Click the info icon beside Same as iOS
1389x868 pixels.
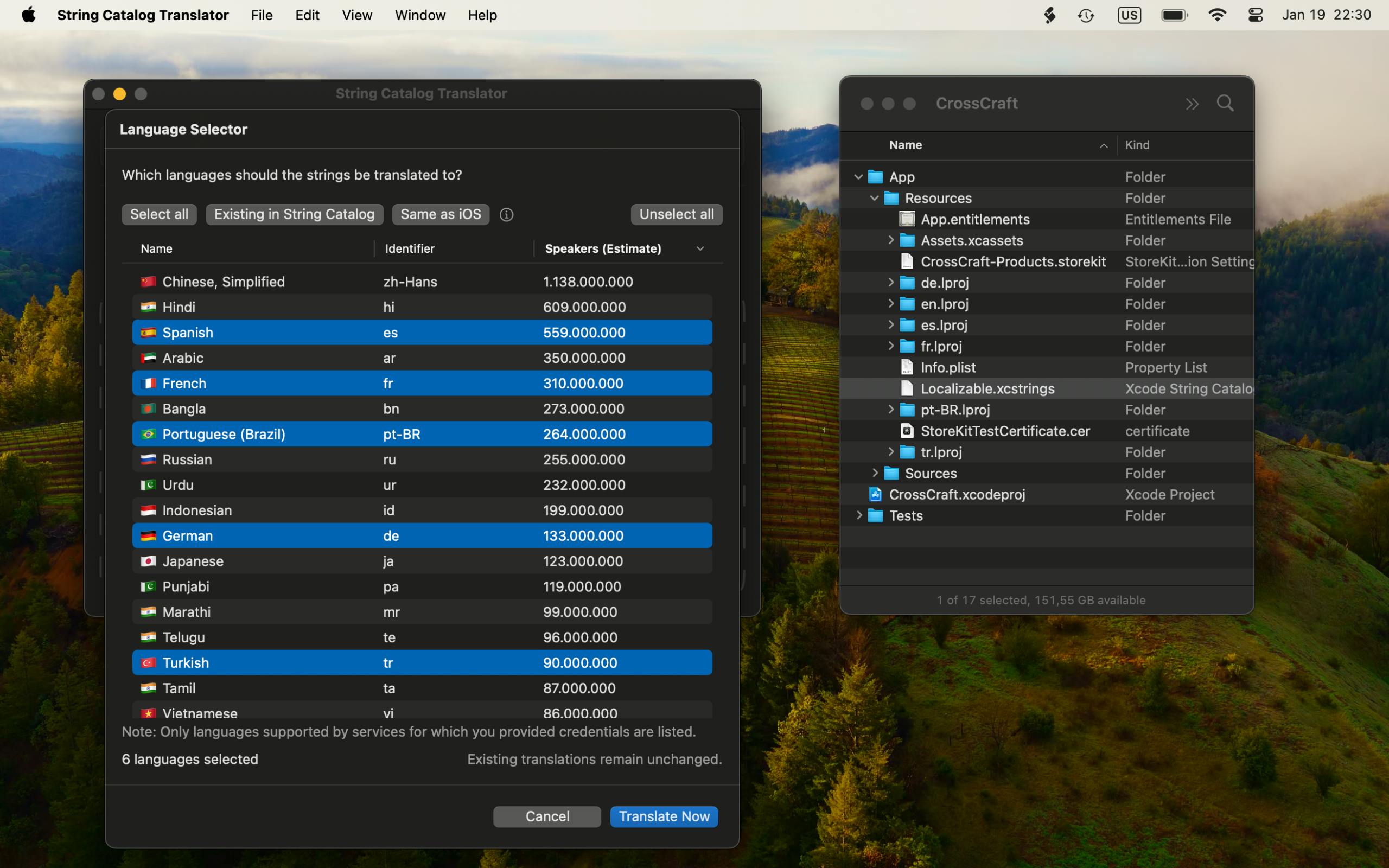point(506,215)
